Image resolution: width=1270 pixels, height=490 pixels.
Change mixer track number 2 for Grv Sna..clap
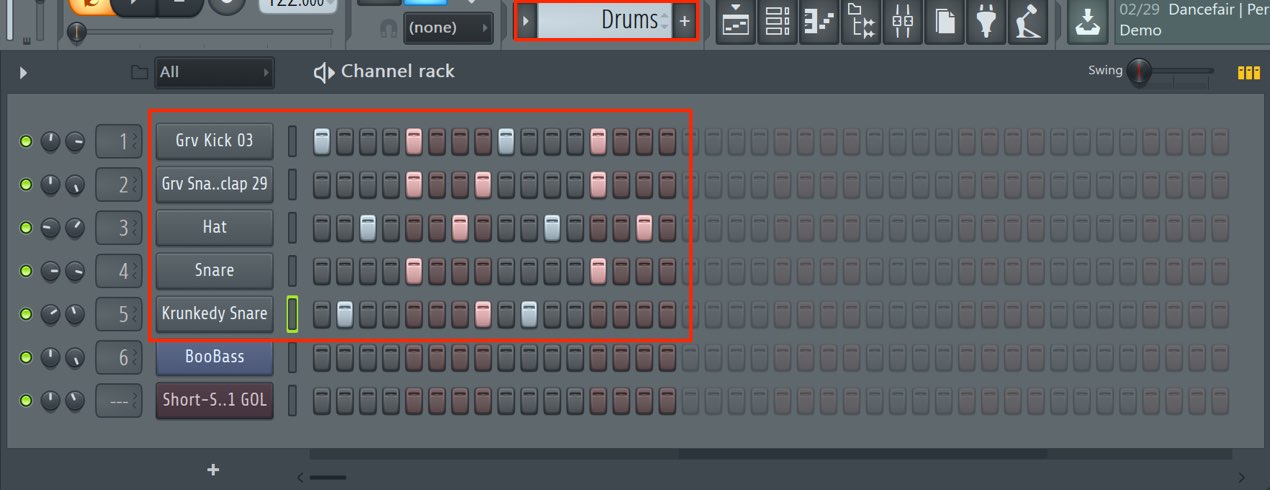119,184
